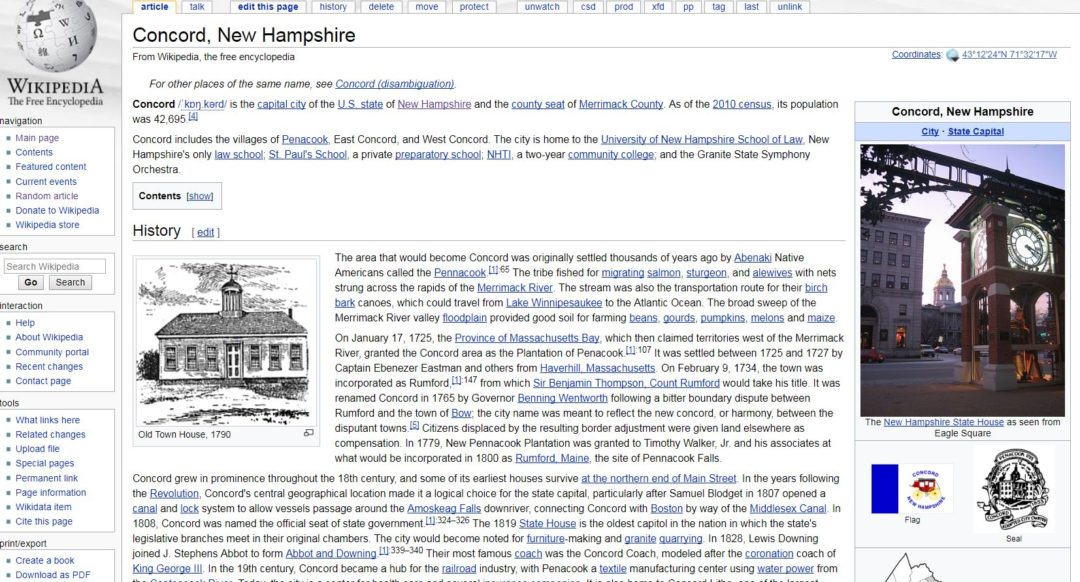Follow the capital city link
Image resolution: width=1080 pixels, height=582 pixels.
(x=281, y=104)
